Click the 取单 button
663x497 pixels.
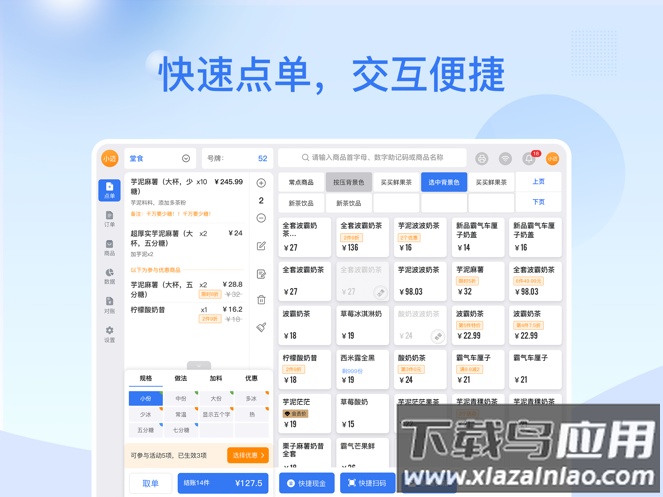(151, 483)
